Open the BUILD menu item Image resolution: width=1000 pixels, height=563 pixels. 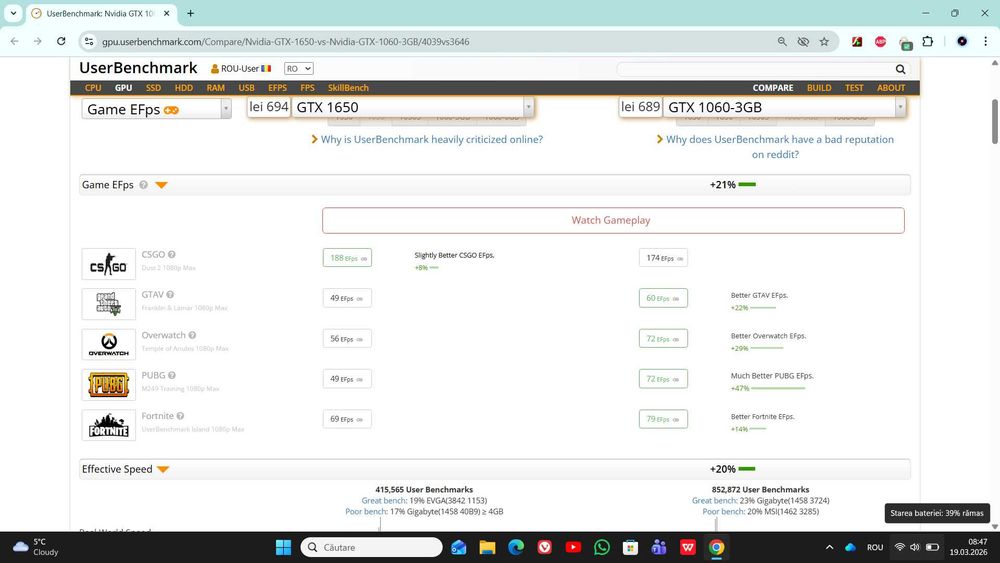pos(819,88)
